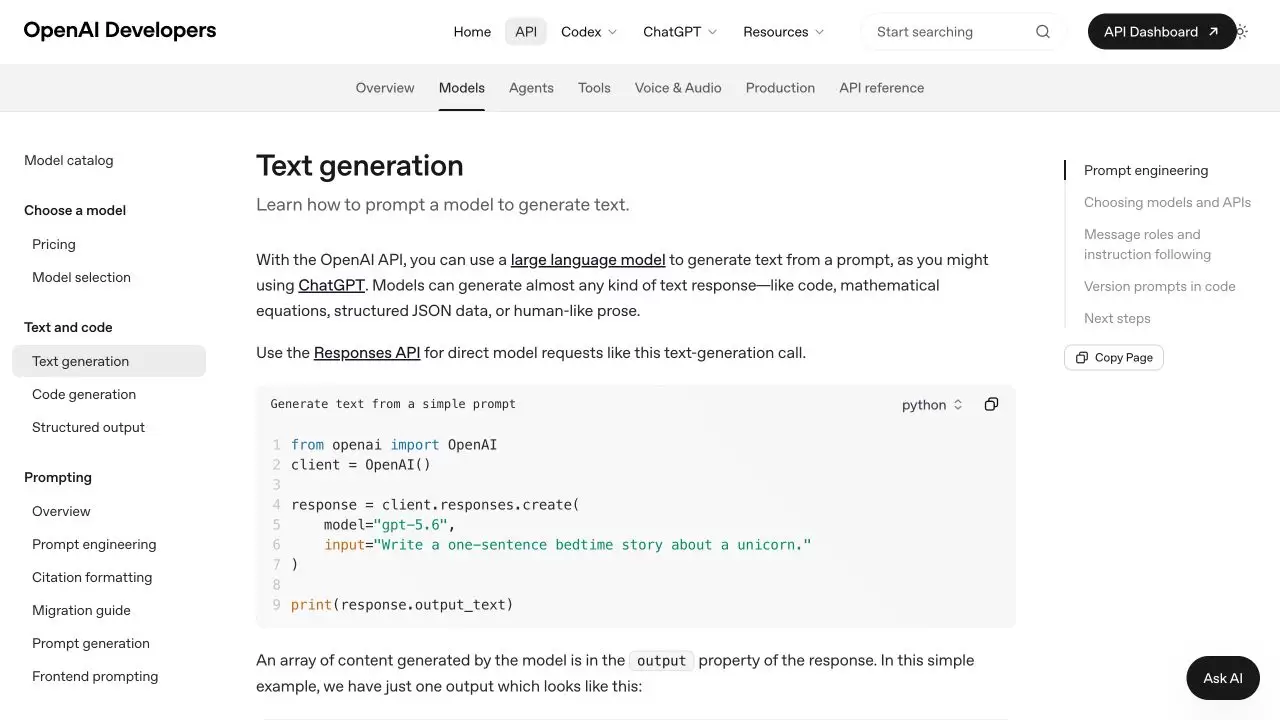1280x720 pixels.
Task: Open Model selection sidebar link
Action: (x=81, y=277)
